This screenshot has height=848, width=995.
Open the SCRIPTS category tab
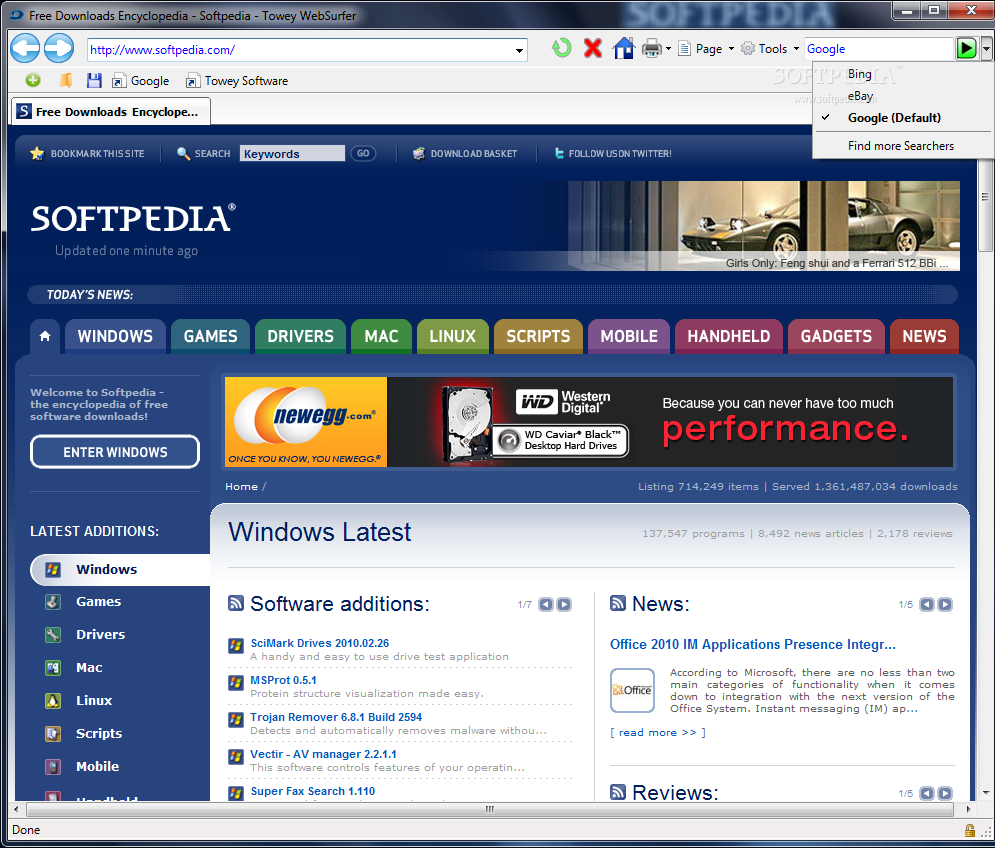(538, 336)
